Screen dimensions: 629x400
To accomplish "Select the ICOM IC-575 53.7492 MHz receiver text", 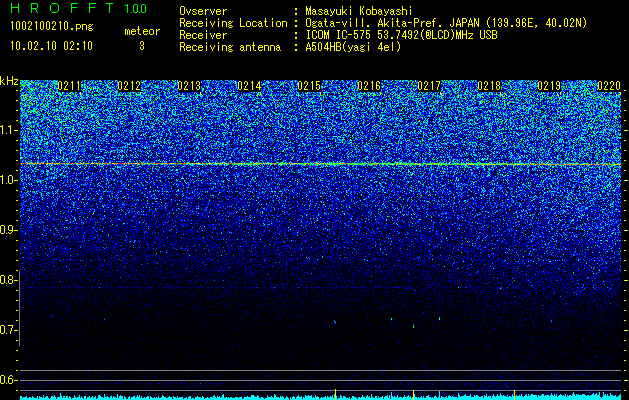I will (401, 35).
